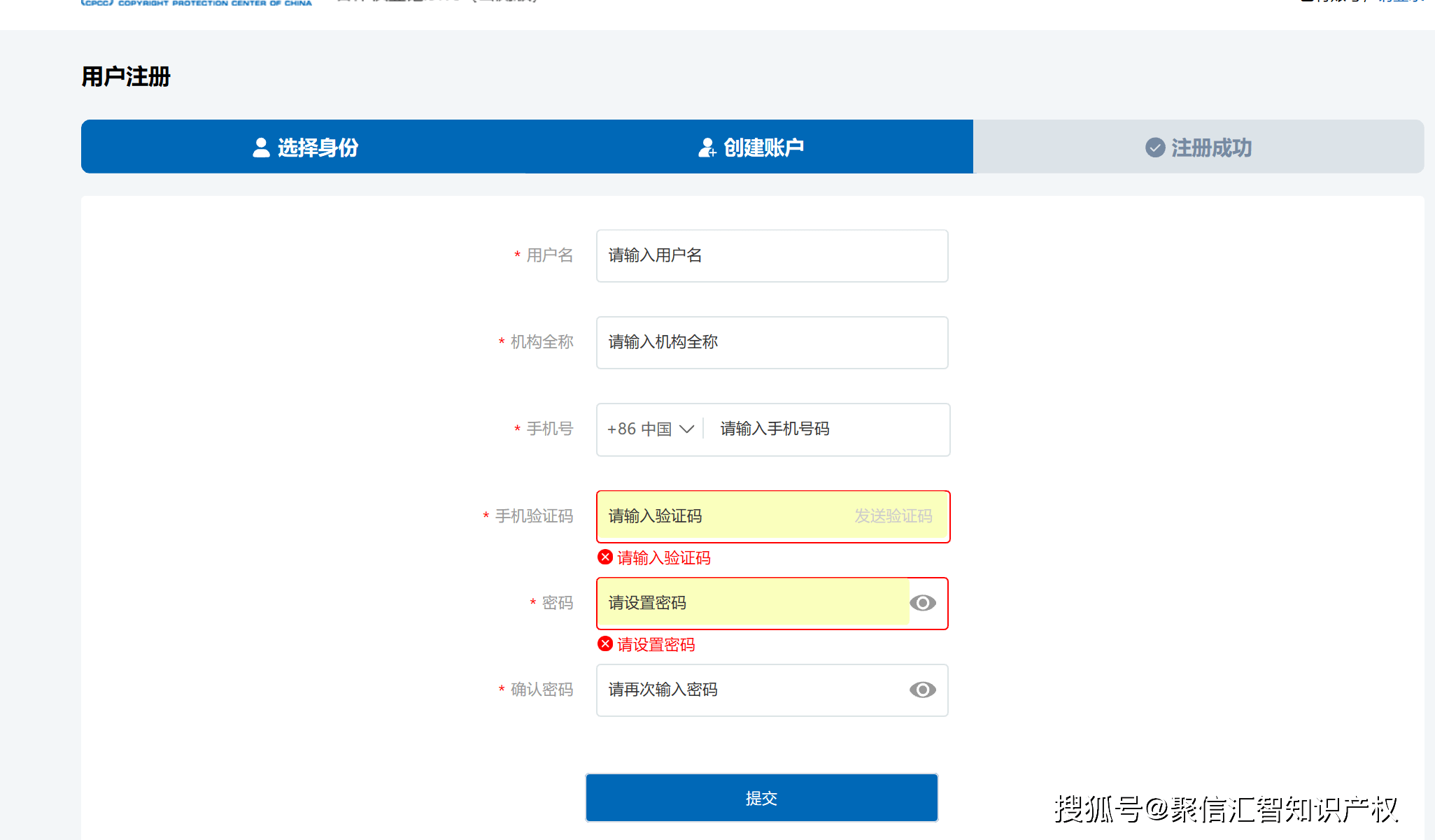The image size is (1435, 840).
Task: Focus the 请输入机构全称 organization field
Action: coord(772,343)
